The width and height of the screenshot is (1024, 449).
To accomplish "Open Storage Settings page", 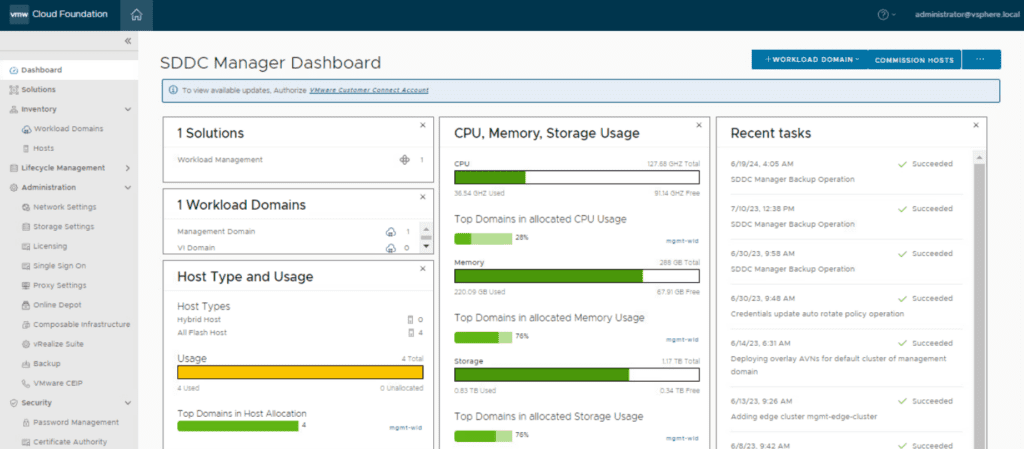I will click(63, 226).
